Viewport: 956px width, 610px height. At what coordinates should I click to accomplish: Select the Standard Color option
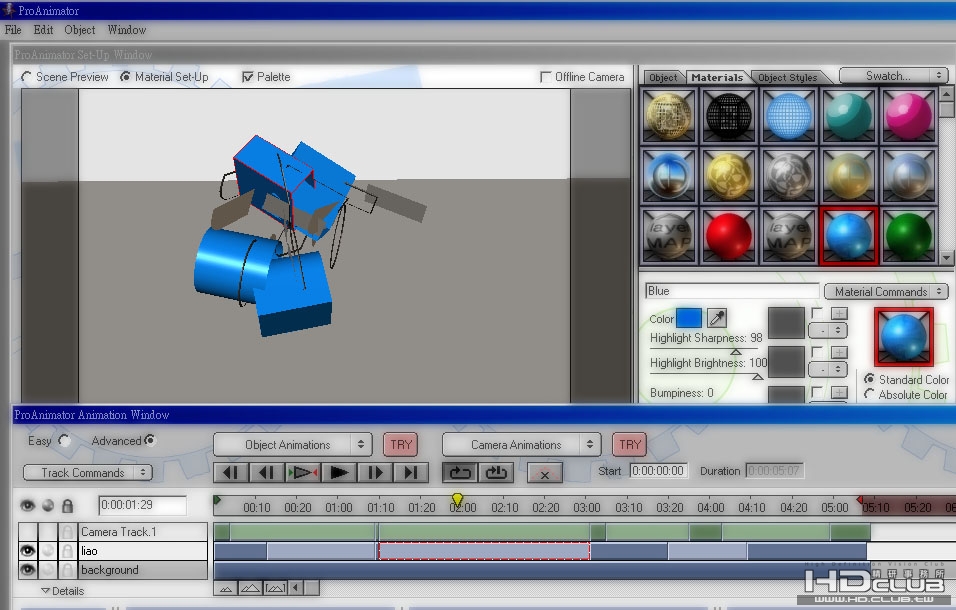pyautogui.click(x=869, y=378)
